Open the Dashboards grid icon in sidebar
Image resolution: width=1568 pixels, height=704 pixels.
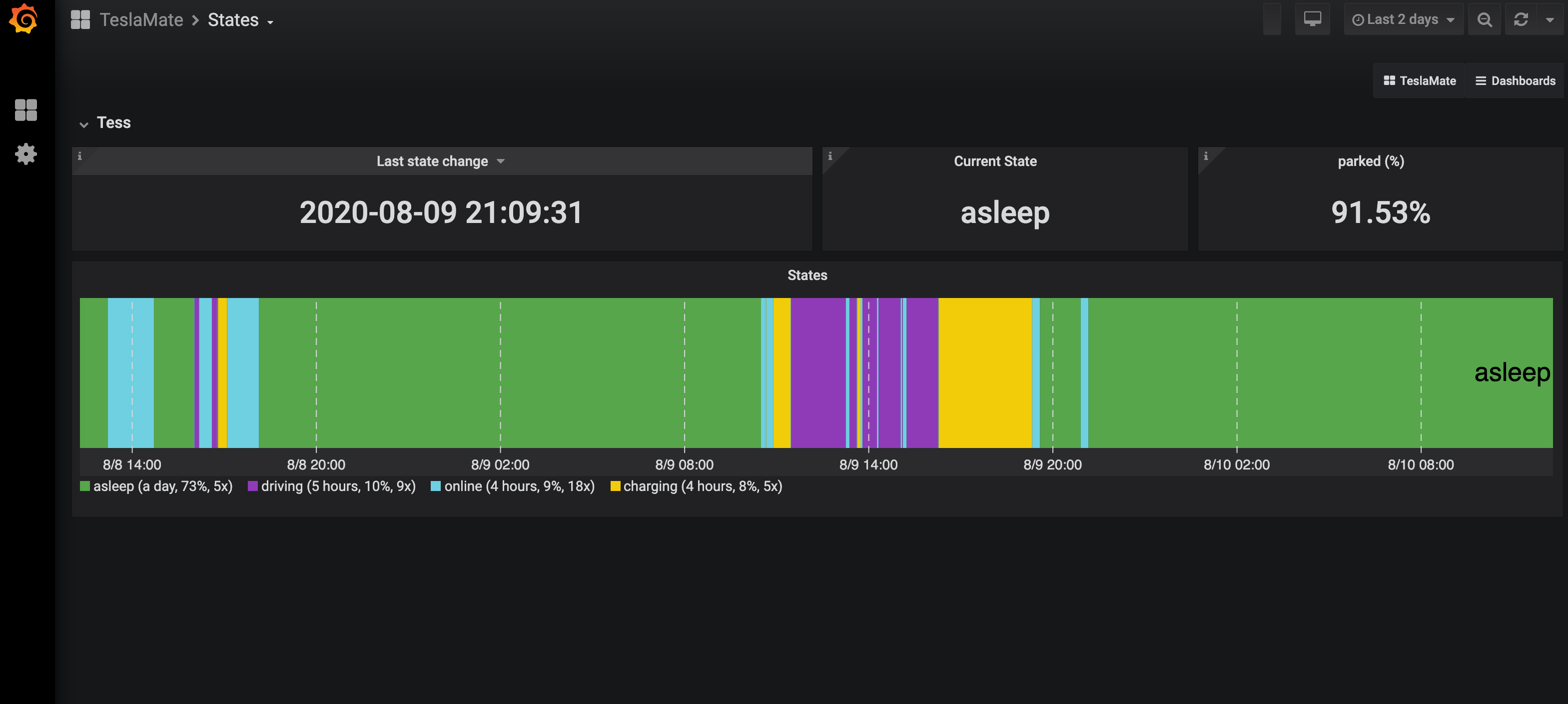[x=25, y=110]
